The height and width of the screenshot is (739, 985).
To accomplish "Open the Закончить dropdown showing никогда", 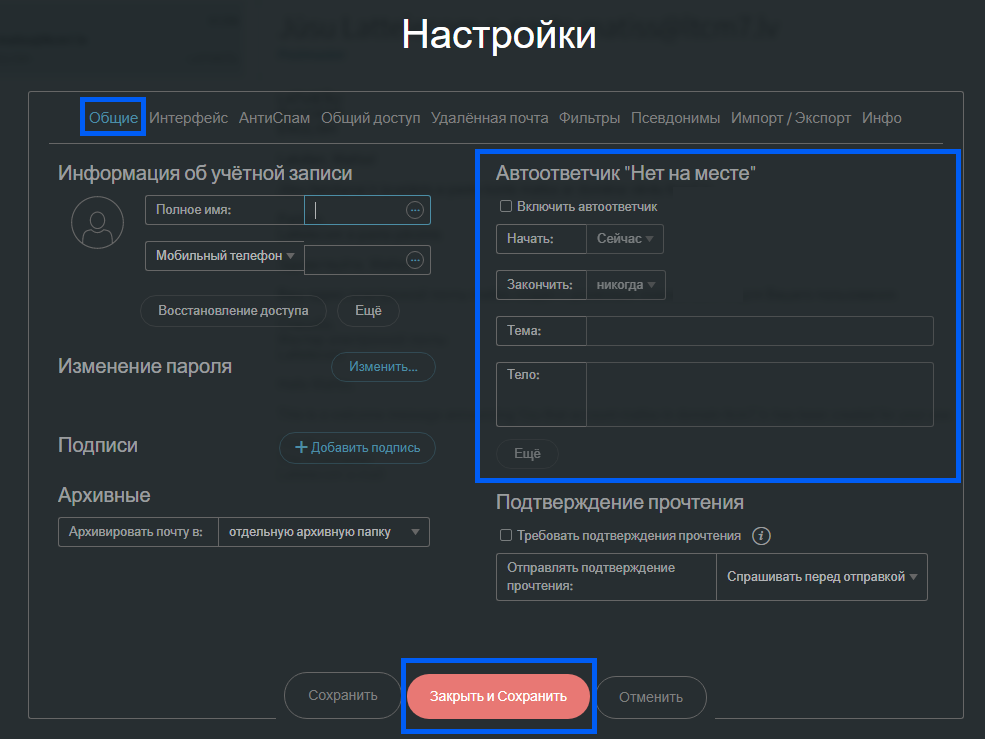I will 625,285.
